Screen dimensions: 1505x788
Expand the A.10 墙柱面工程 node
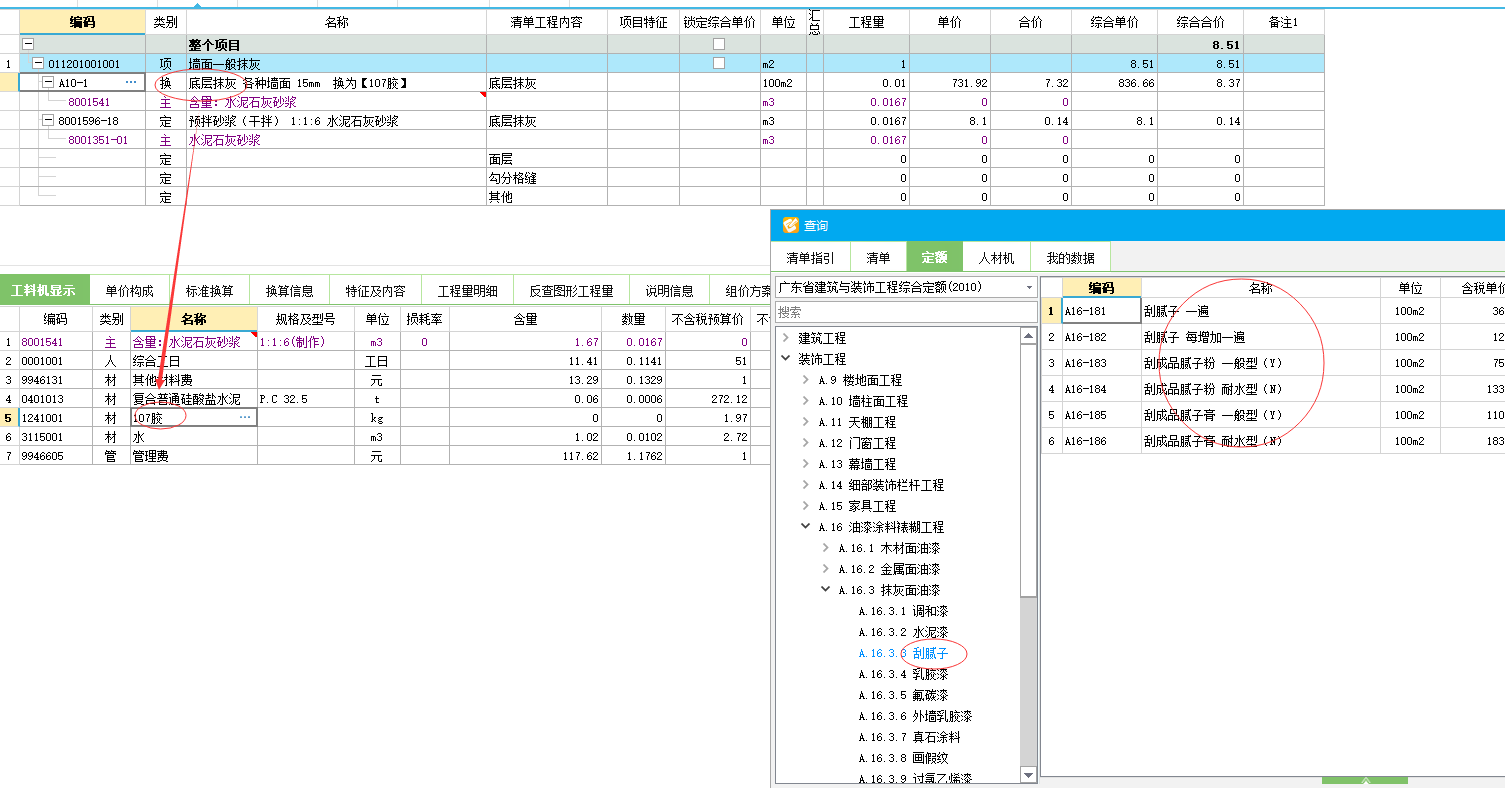tap(806, 401)
